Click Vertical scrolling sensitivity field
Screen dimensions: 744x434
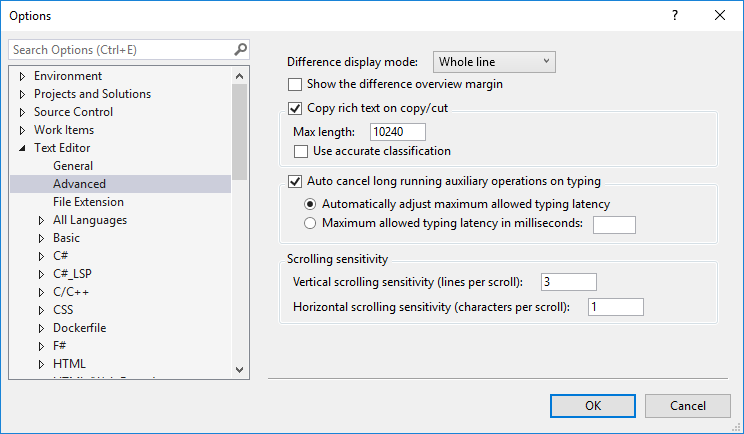(x=568, y=282)
